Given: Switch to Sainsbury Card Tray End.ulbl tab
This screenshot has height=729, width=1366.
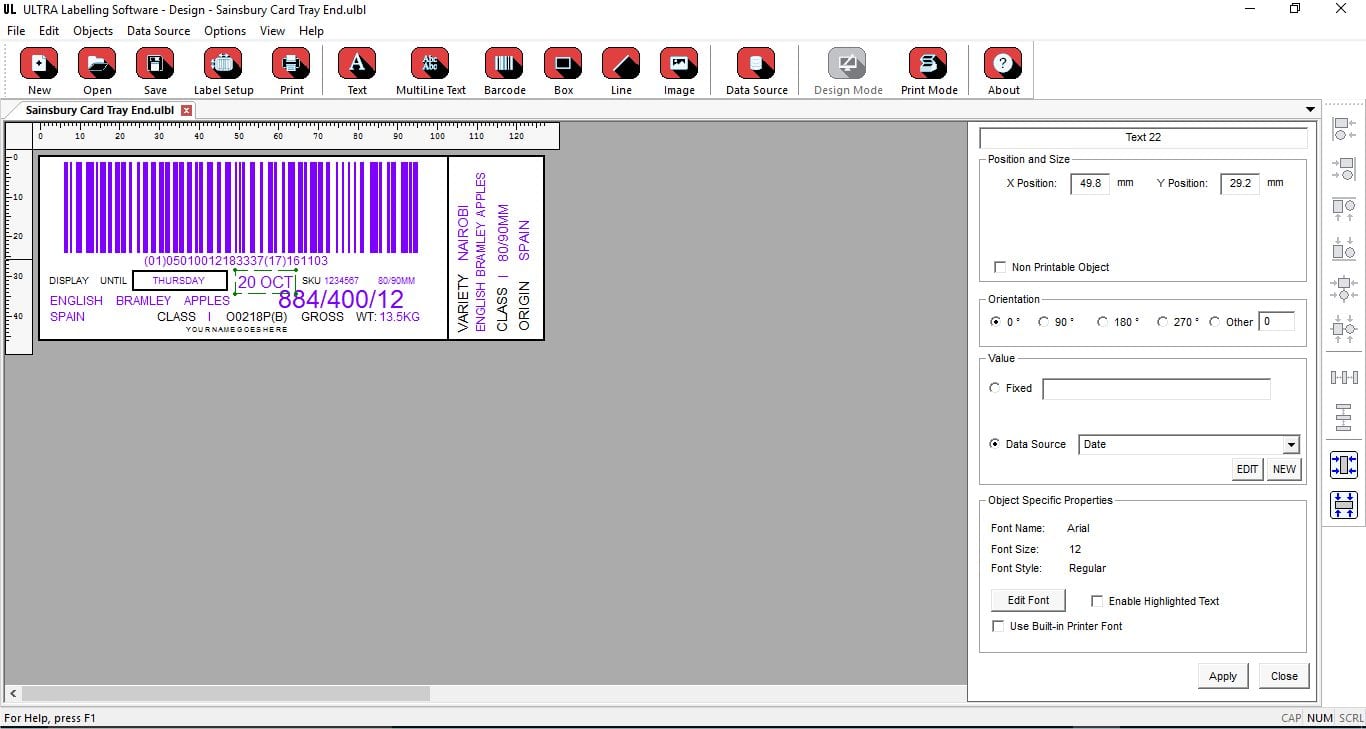Looking at the screenshot, I should coord(99,110).
